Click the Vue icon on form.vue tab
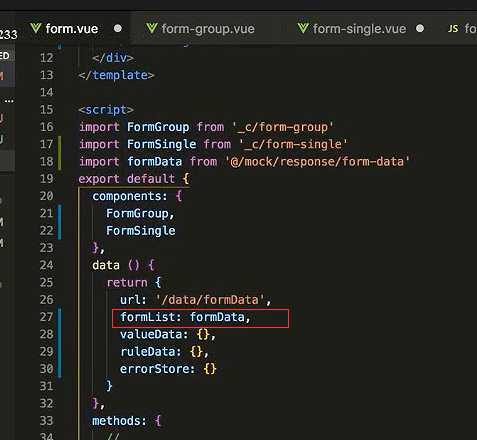Image resolution: width=477 pixels, height=440 pixels. point(36,28)
